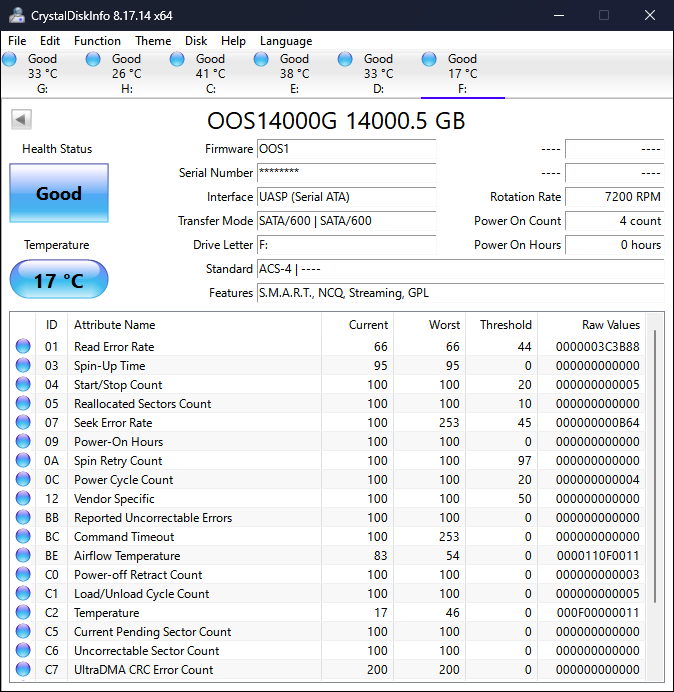This screenshot has width=674, height=692.
Task: Click the Firmware field showing OOS1
Action: (x=346, y=149)
